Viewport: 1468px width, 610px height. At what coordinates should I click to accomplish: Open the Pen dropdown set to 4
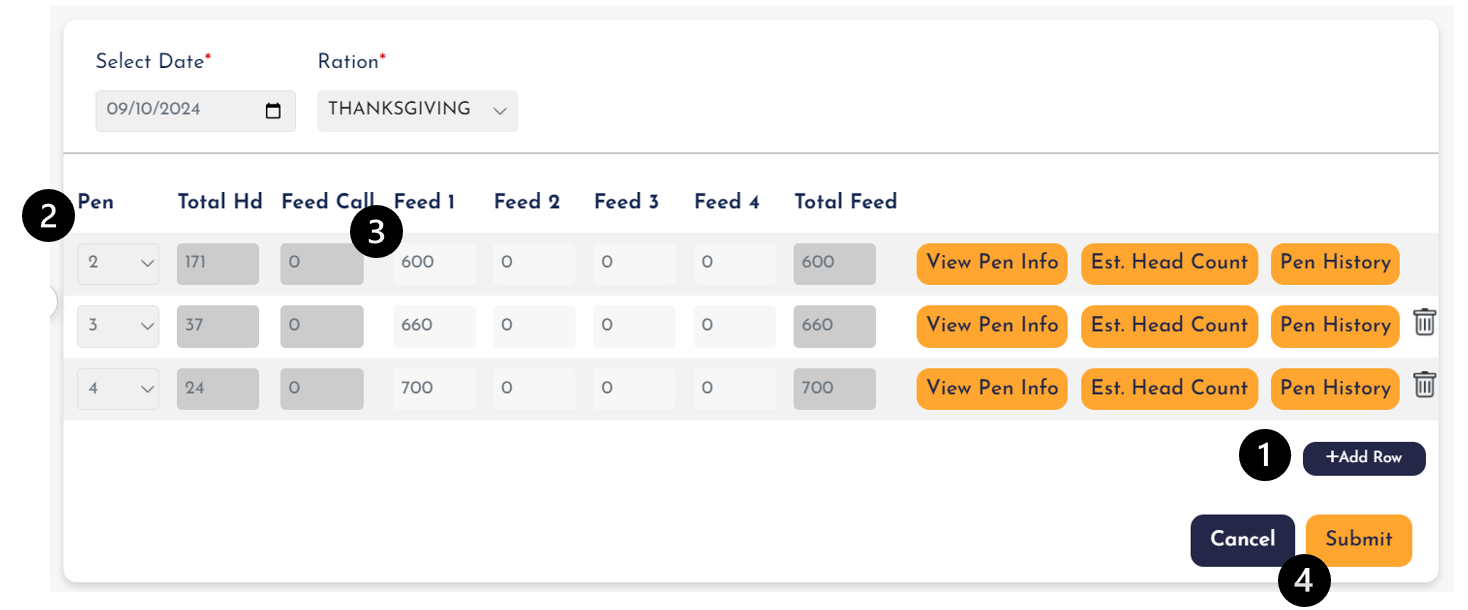click(x=118, y=389)
